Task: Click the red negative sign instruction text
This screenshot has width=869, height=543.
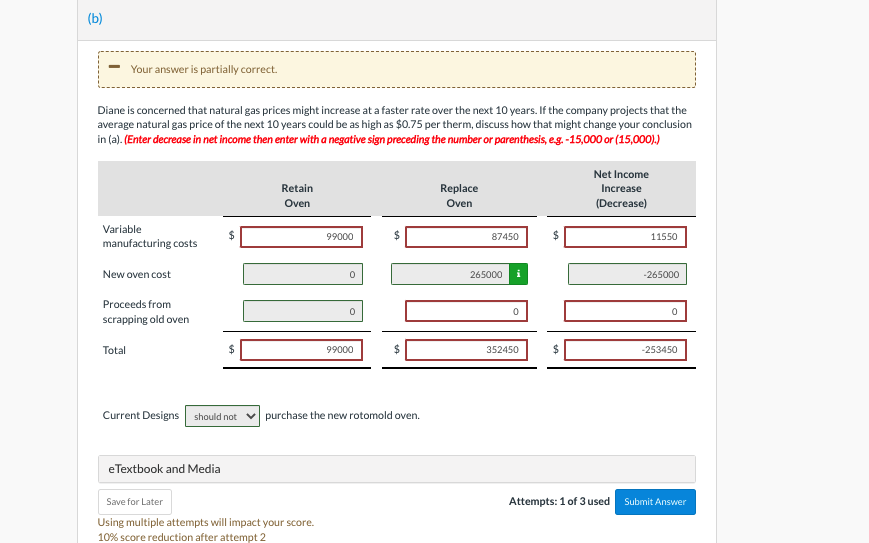Action: click(x=392, y=139)
